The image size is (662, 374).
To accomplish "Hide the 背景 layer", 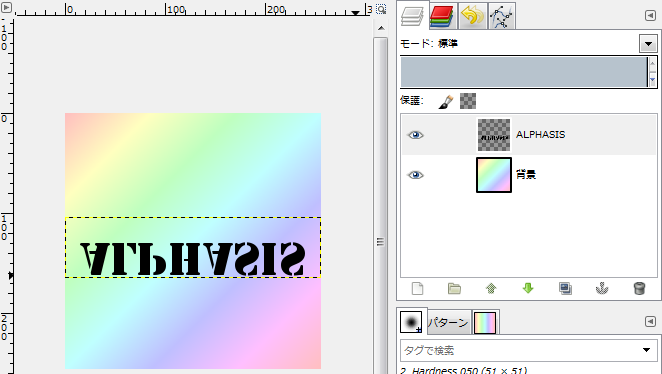I will coord(415,175).
